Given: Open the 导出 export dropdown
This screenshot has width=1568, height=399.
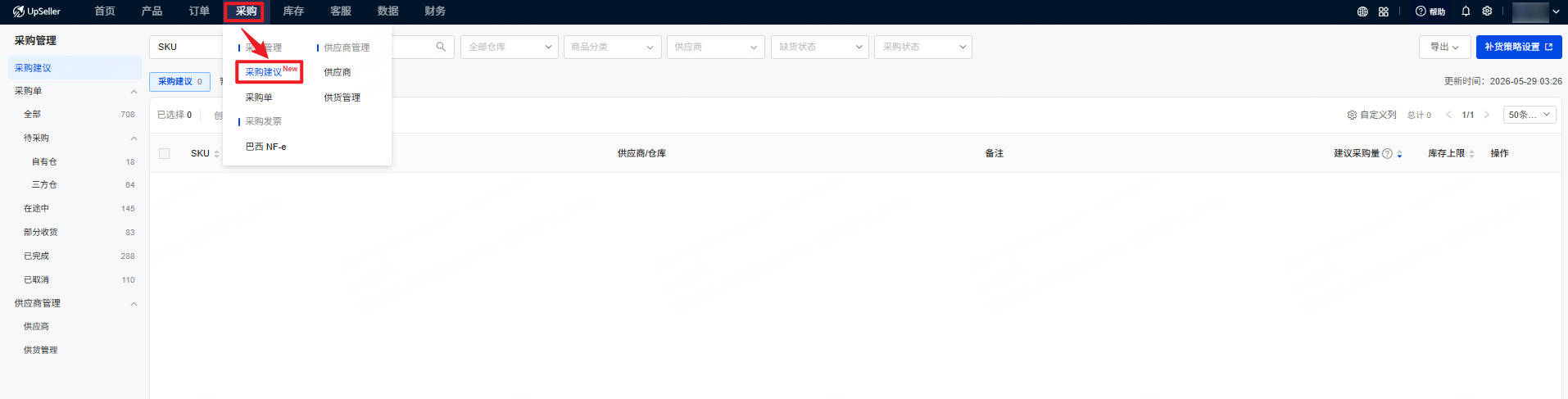Looking at the screenshot, I should (1444, 47).
